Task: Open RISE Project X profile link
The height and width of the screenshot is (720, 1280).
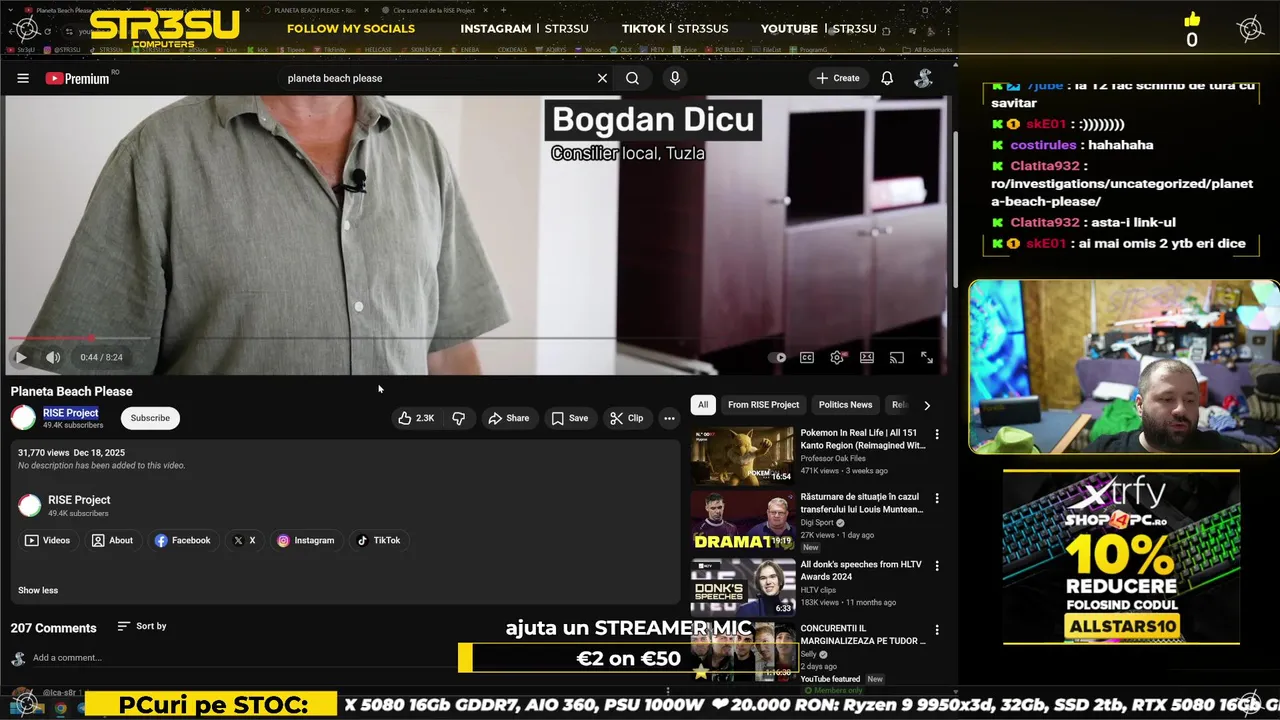Action: (x=244, y=540)
